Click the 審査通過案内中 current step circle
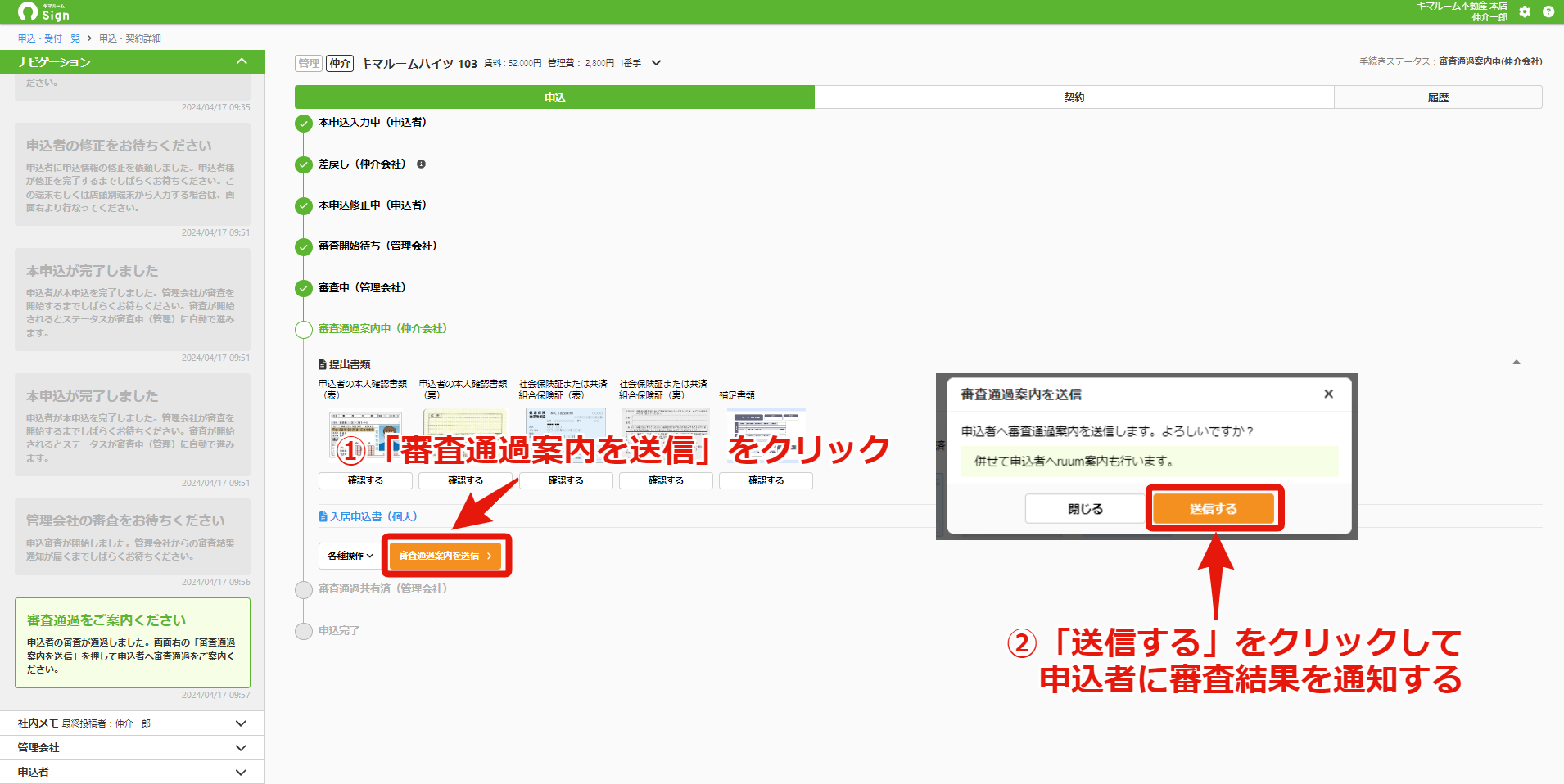The image size is (1564, 784). click(x=304, y=330)
